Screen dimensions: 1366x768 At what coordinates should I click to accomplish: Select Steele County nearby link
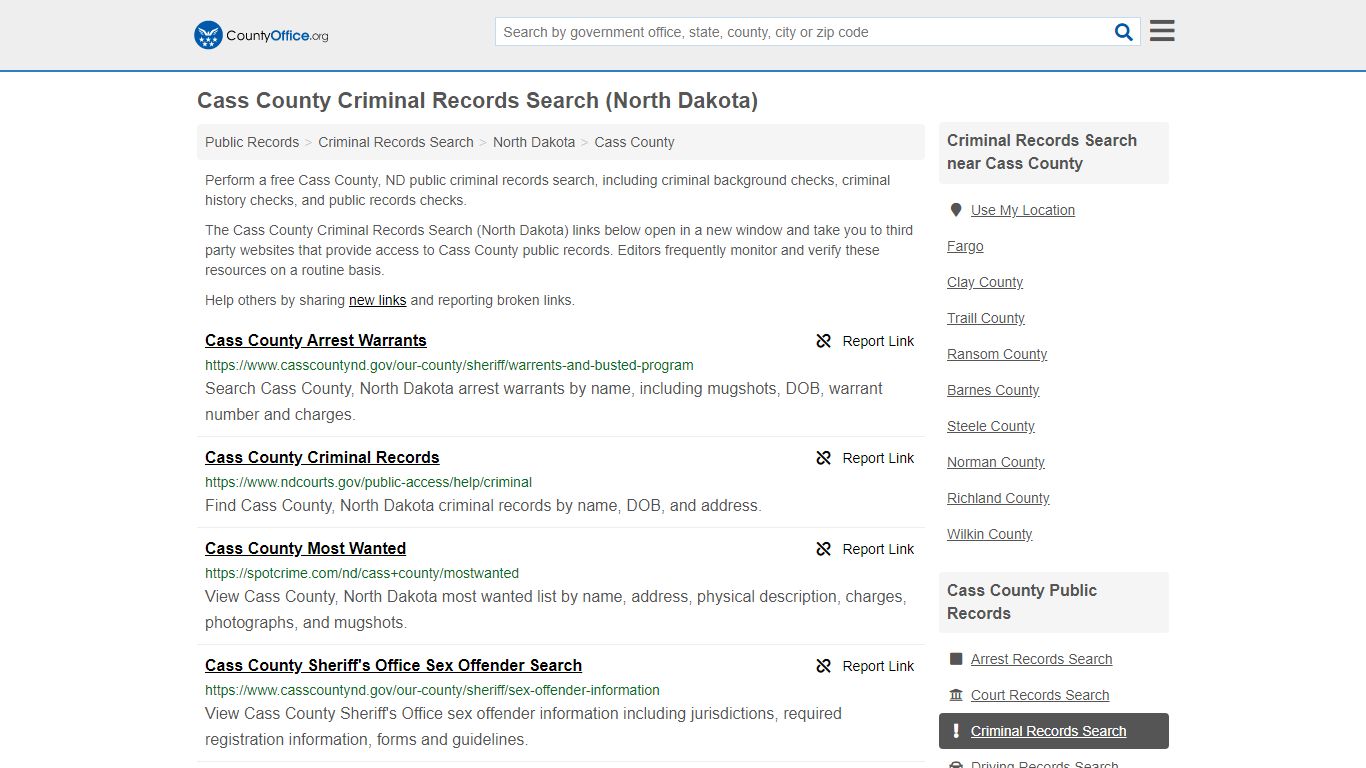pyautogui.click(x=991, y=426)
